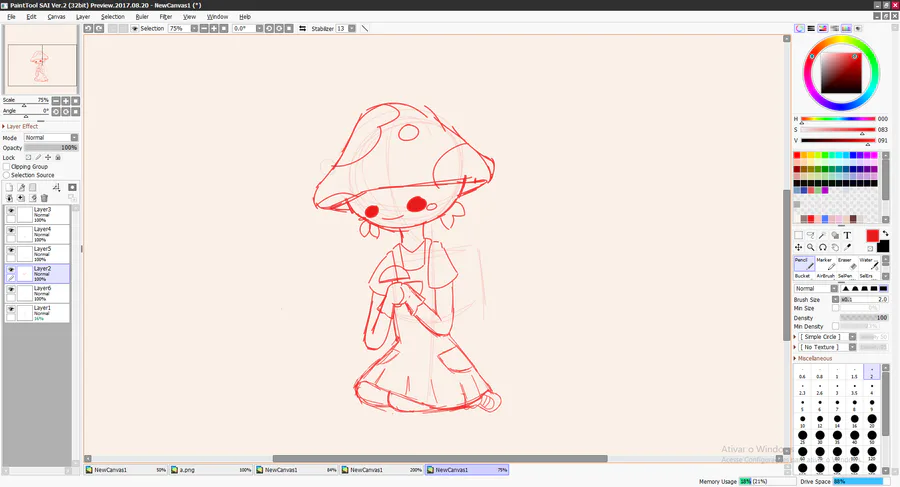
Task: Select the Pencil brush tool
Action: click(804, 264)
